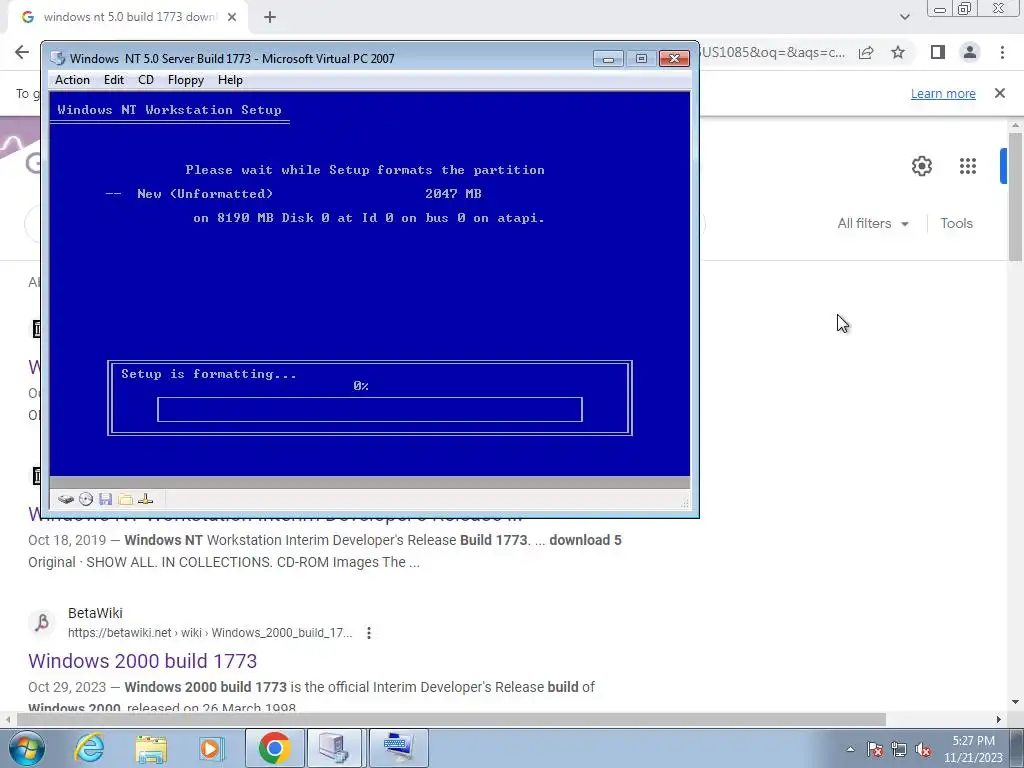
Task: Open Windows Media Player from taskbar
Action: (x=211, y=748)
